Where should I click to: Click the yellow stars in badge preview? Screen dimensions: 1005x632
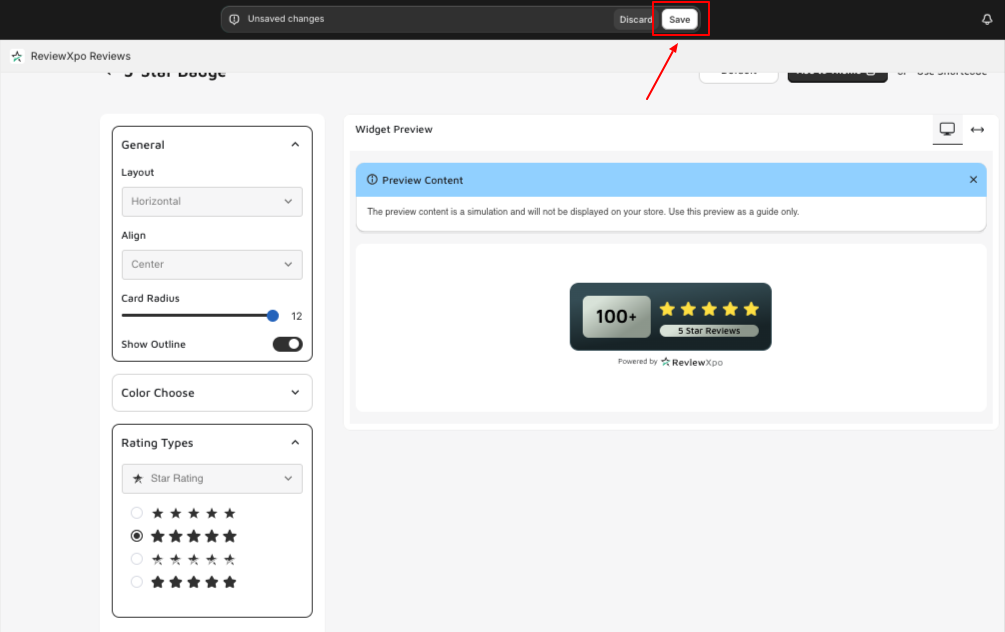point(709,310)
